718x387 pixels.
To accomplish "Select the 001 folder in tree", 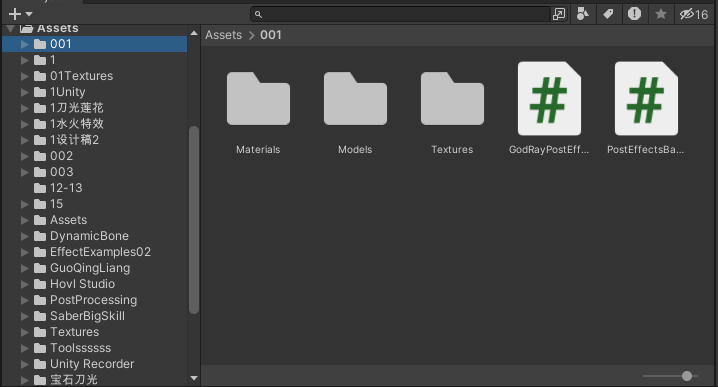I will 94,44.
